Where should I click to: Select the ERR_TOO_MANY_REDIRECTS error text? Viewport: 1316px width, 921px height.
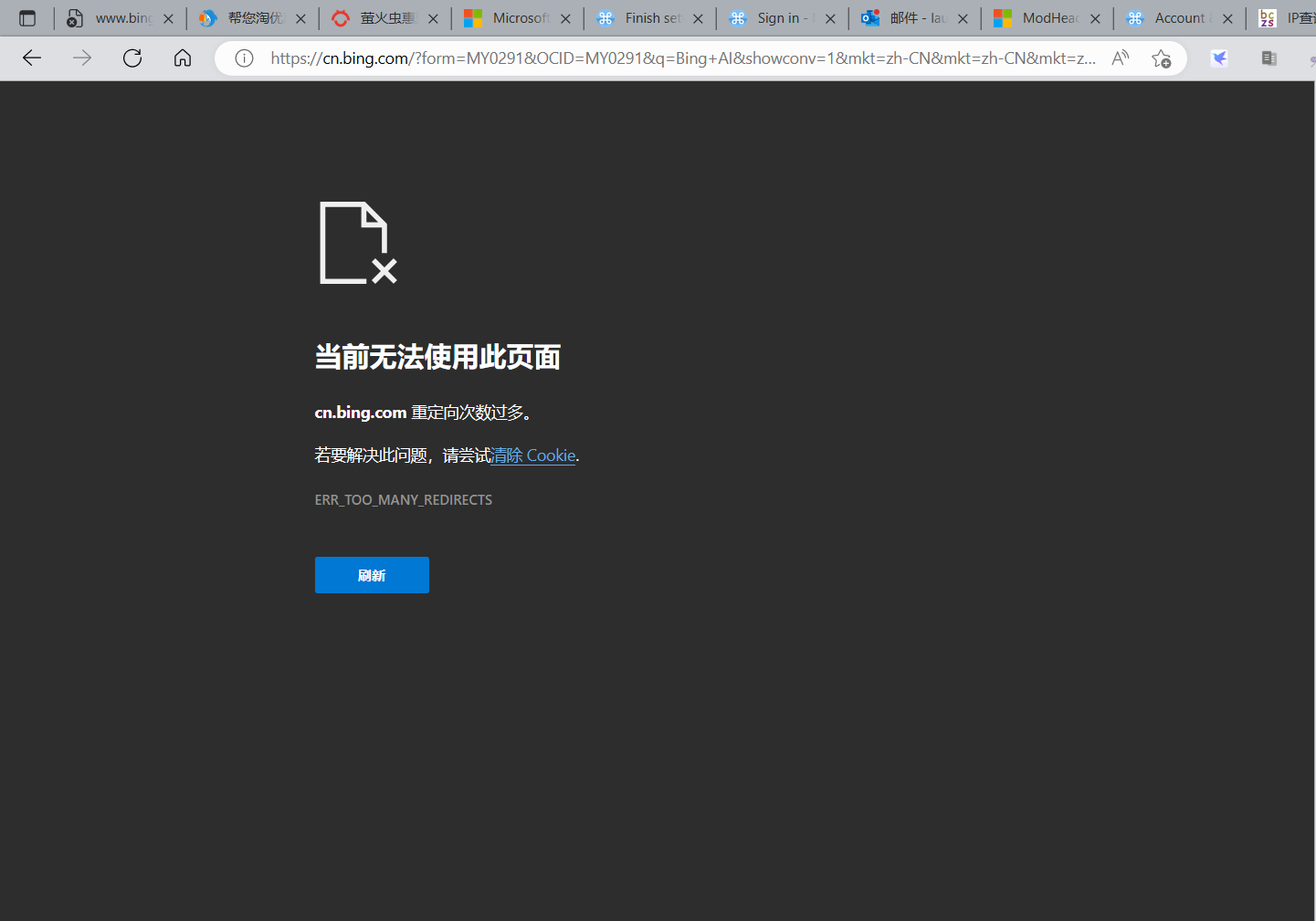coord(404,500)
